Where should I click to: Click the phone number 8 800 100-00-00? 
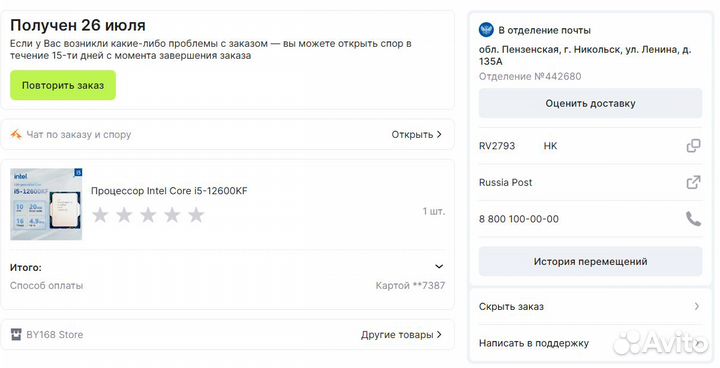pyautogui.click(x=519, y=219)
